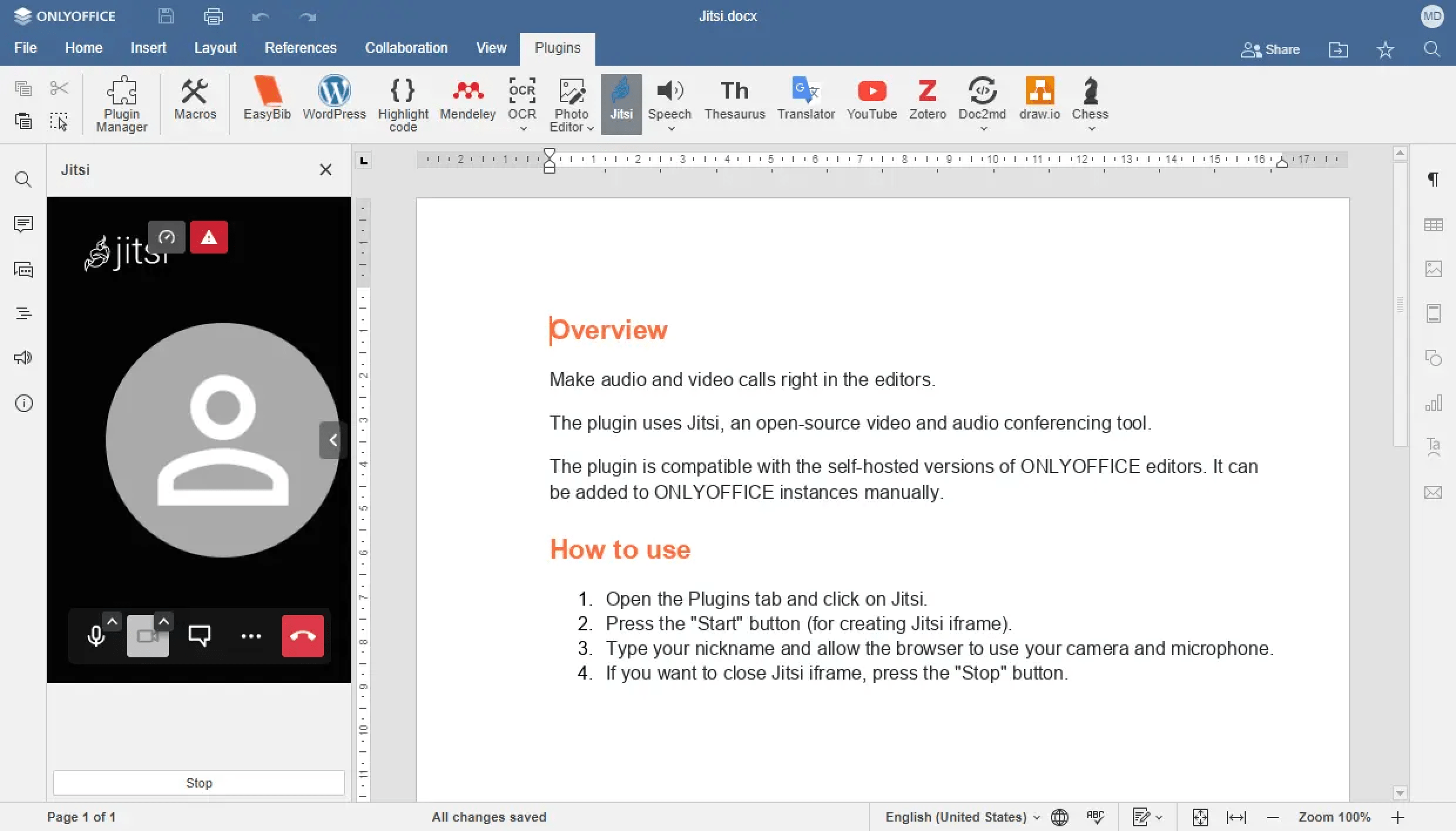
Task: Click the Share button
Action: point(1270,50)
